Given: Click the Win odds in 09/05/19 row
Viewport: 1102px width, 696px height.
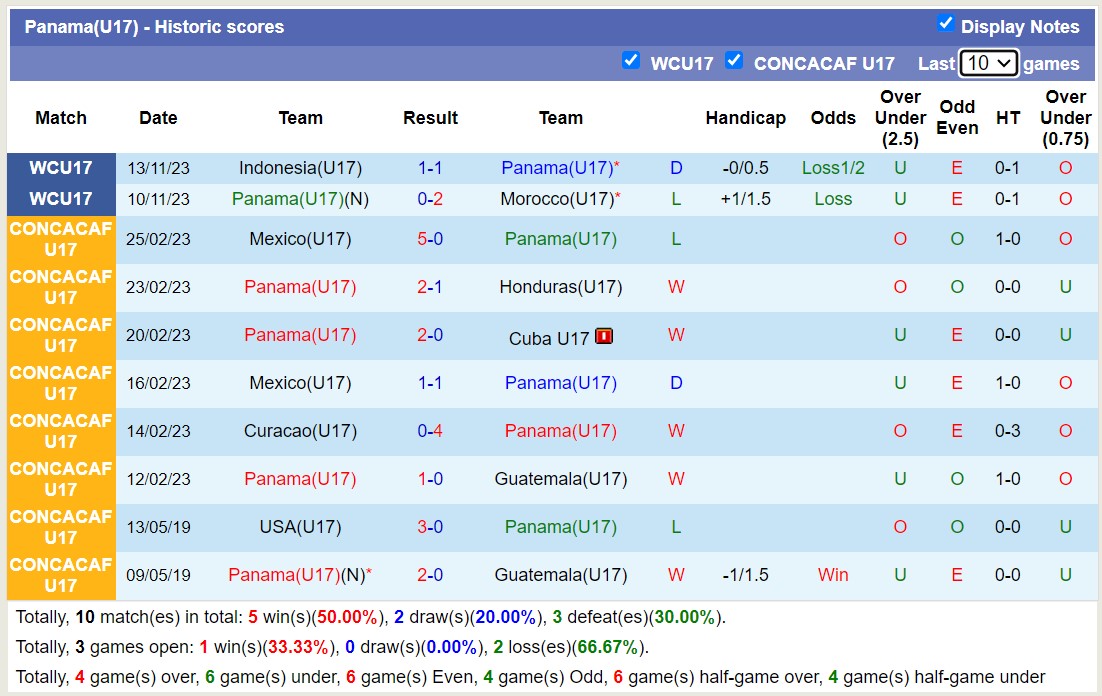Looking at the screenshot, I should point(833,575).
